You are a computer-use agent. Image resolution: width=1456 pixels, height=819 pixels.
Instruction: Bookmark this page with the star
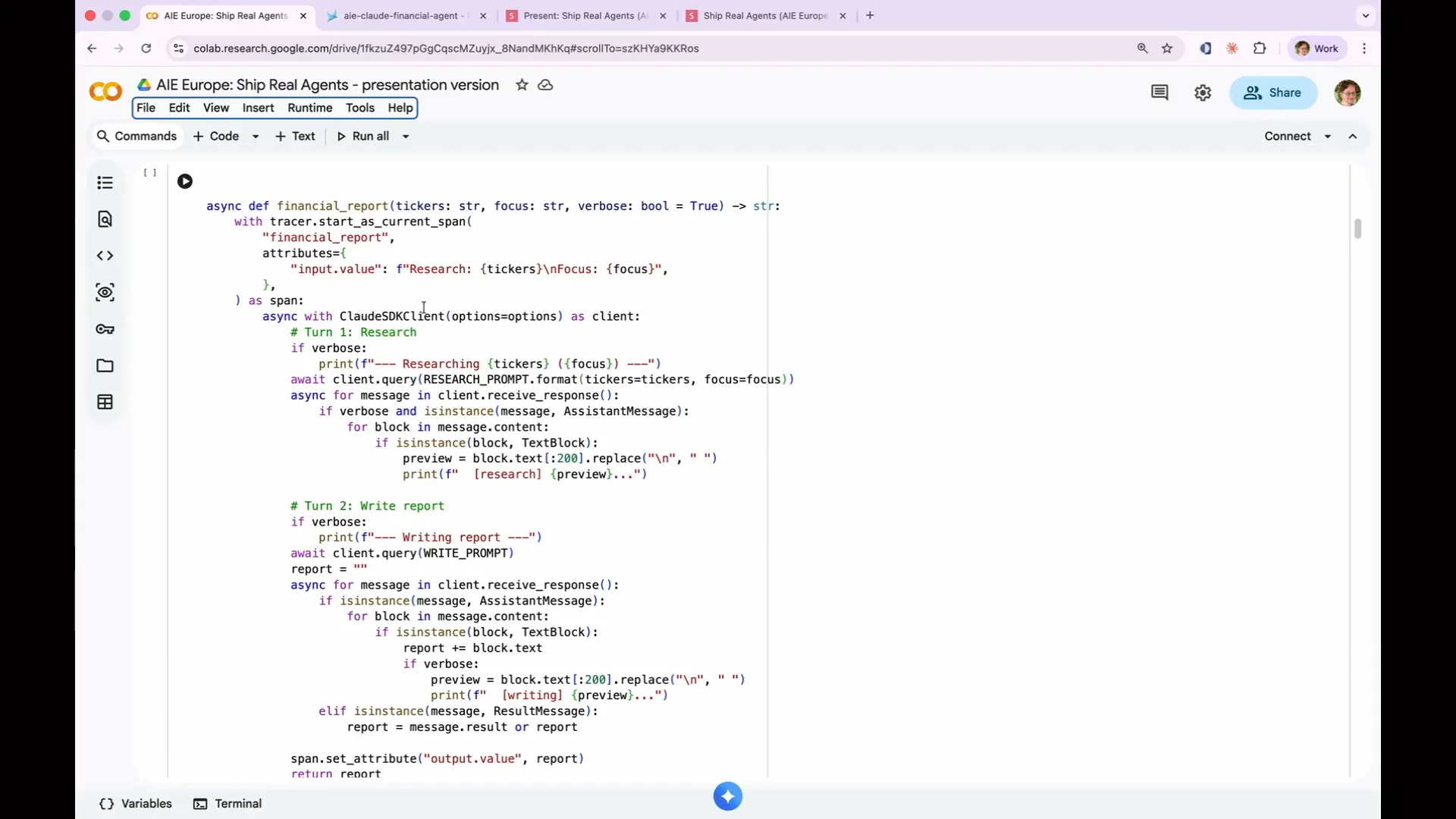click(1167, 49)
